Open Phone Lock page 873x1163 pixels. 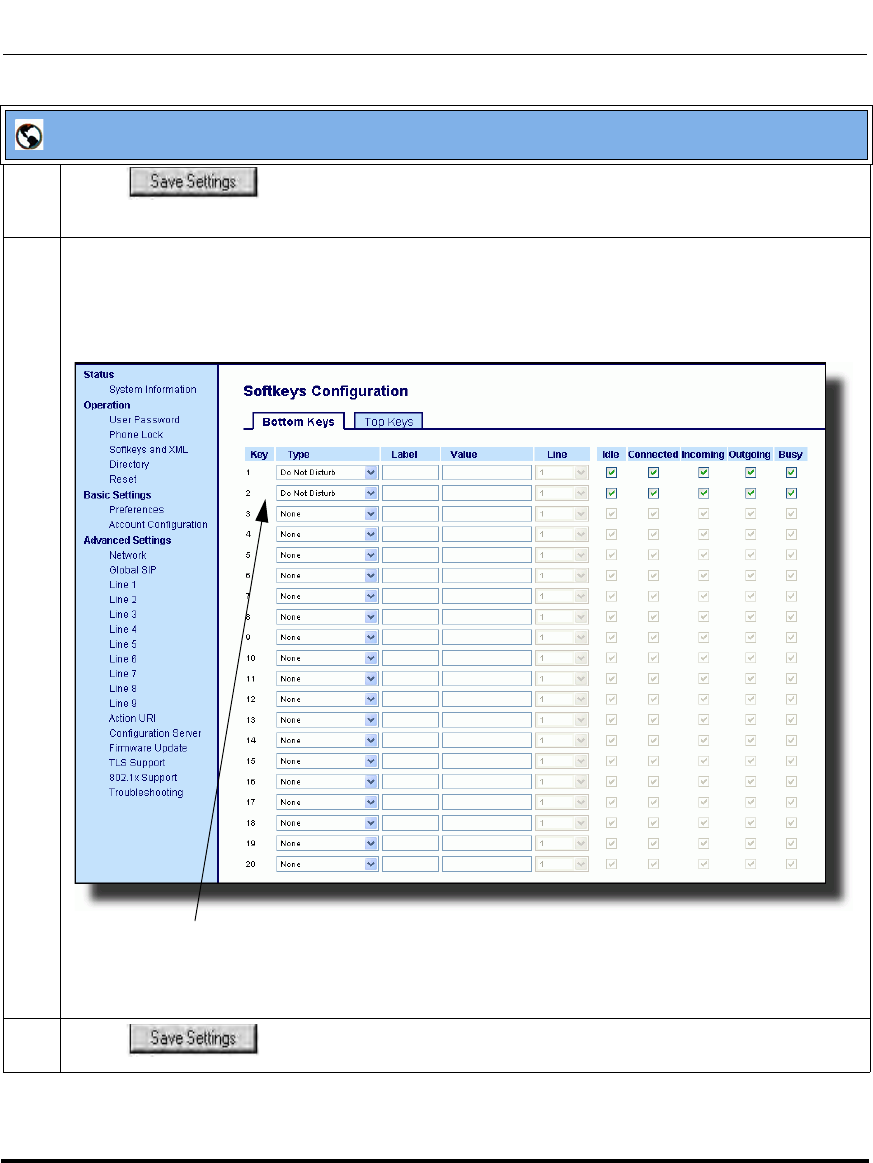point(136,435)
